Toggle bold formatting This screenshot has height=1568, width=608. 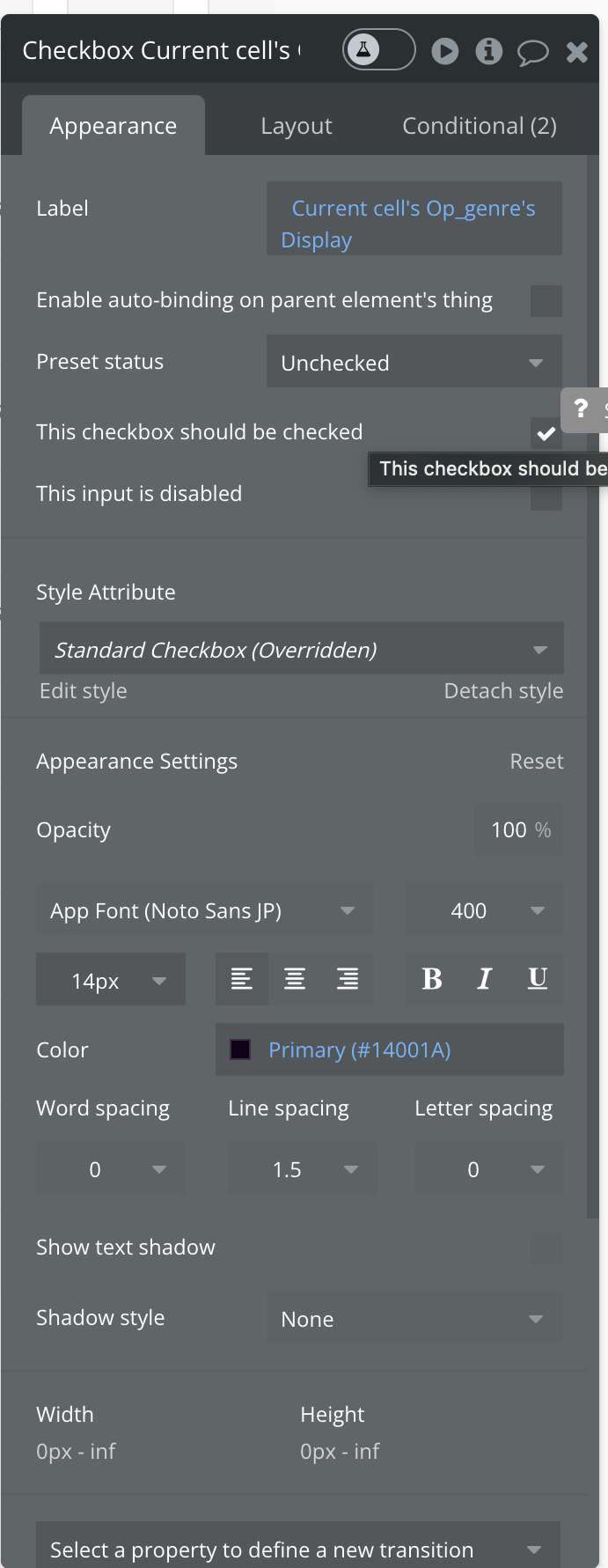coord(432,979)
